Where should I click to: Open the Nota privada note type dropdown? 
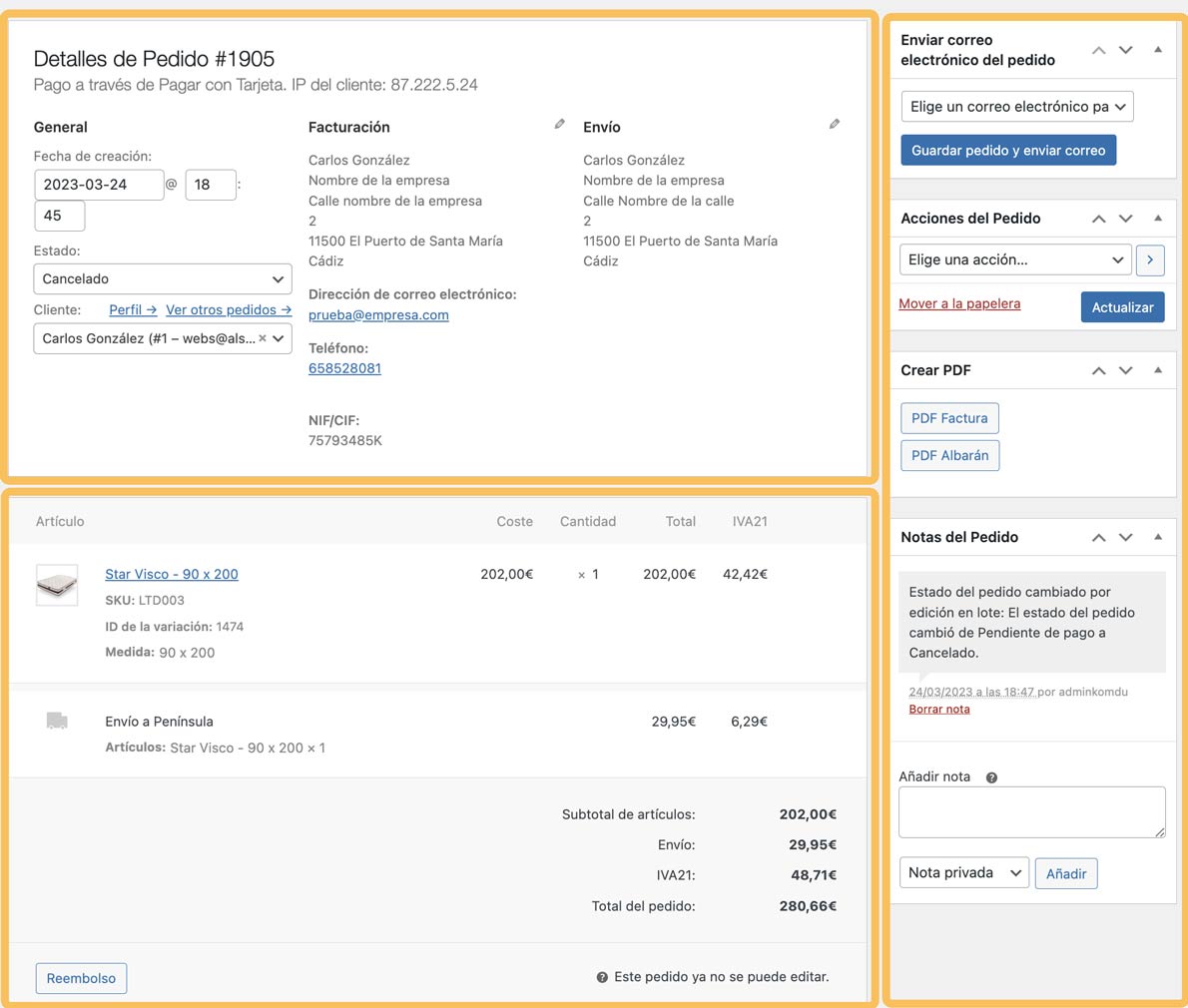(963, 873)
